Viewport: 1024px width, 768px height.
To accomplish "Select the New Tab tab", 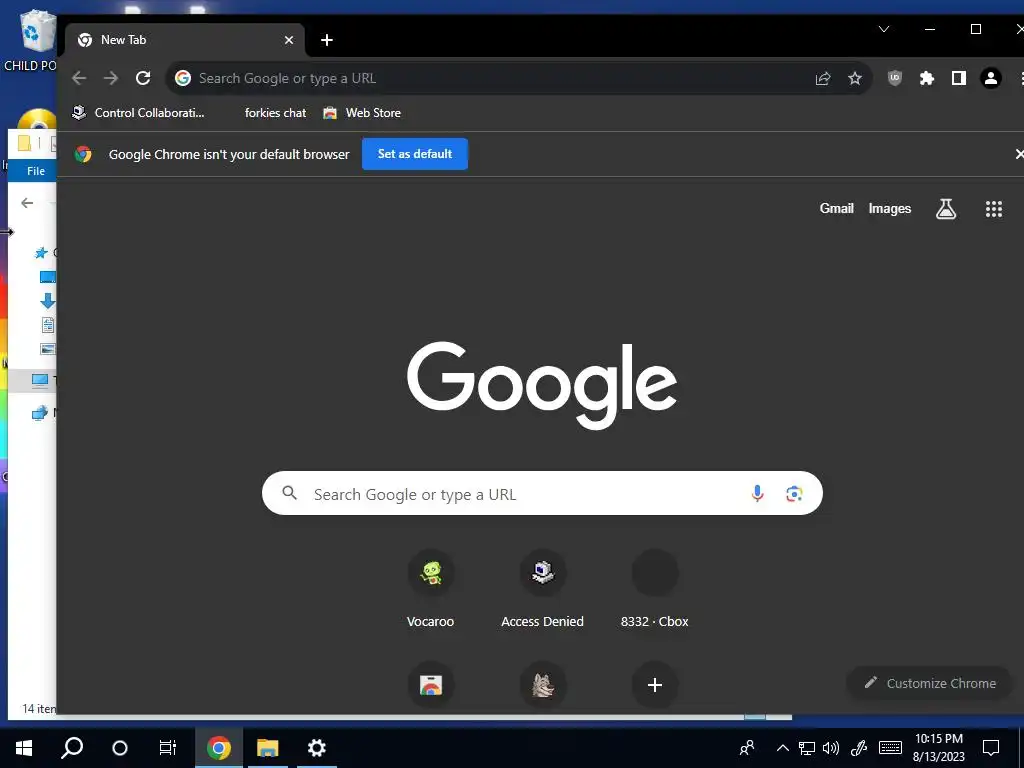I will click(x=184, y=40).
